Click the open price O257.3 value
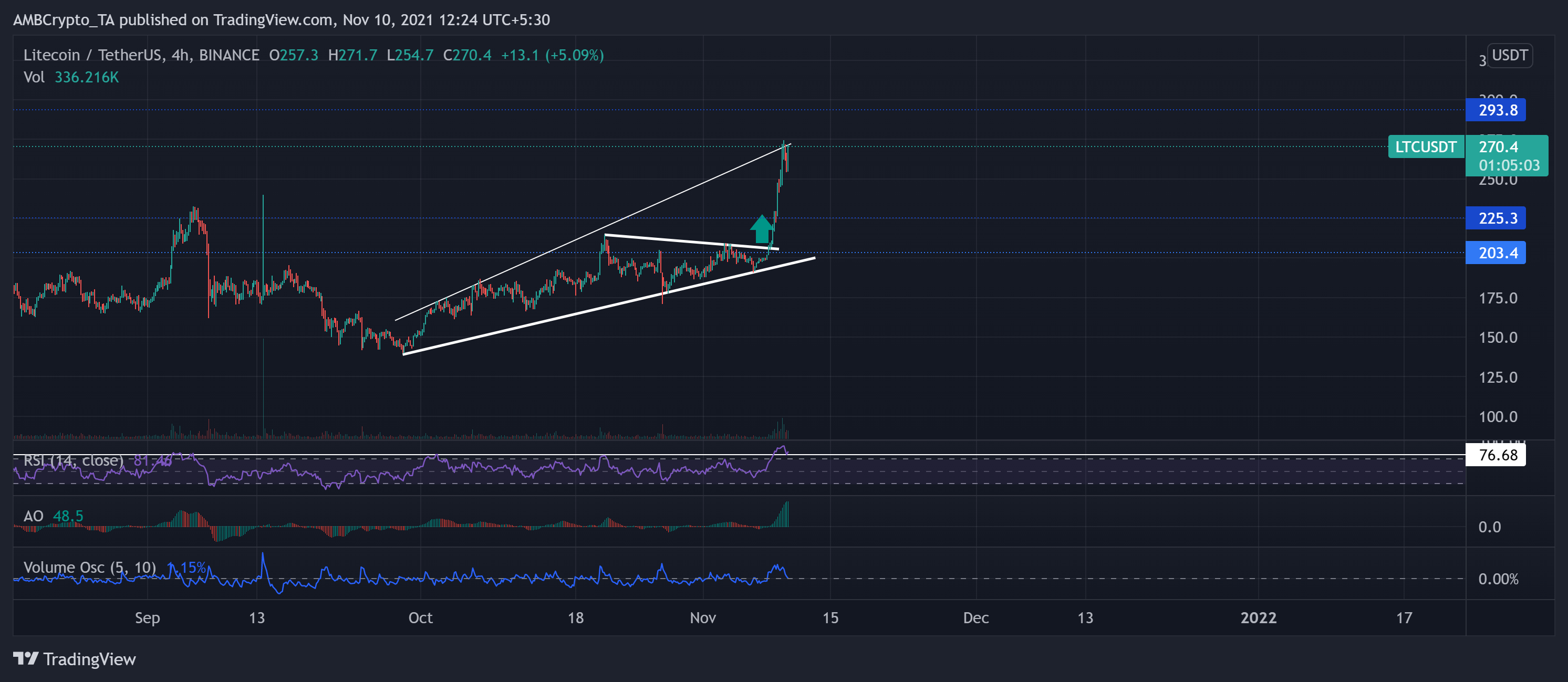 click(294, 55)
